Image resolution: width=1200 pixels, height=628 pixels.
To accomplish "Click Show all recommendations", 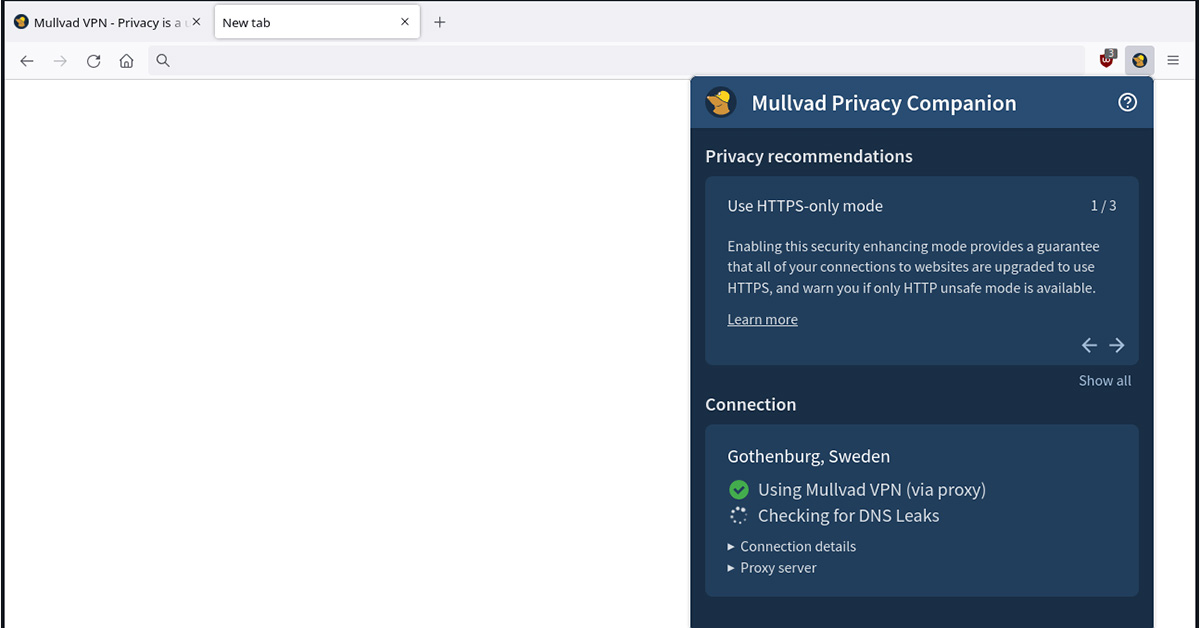I will pos(1104,380).
